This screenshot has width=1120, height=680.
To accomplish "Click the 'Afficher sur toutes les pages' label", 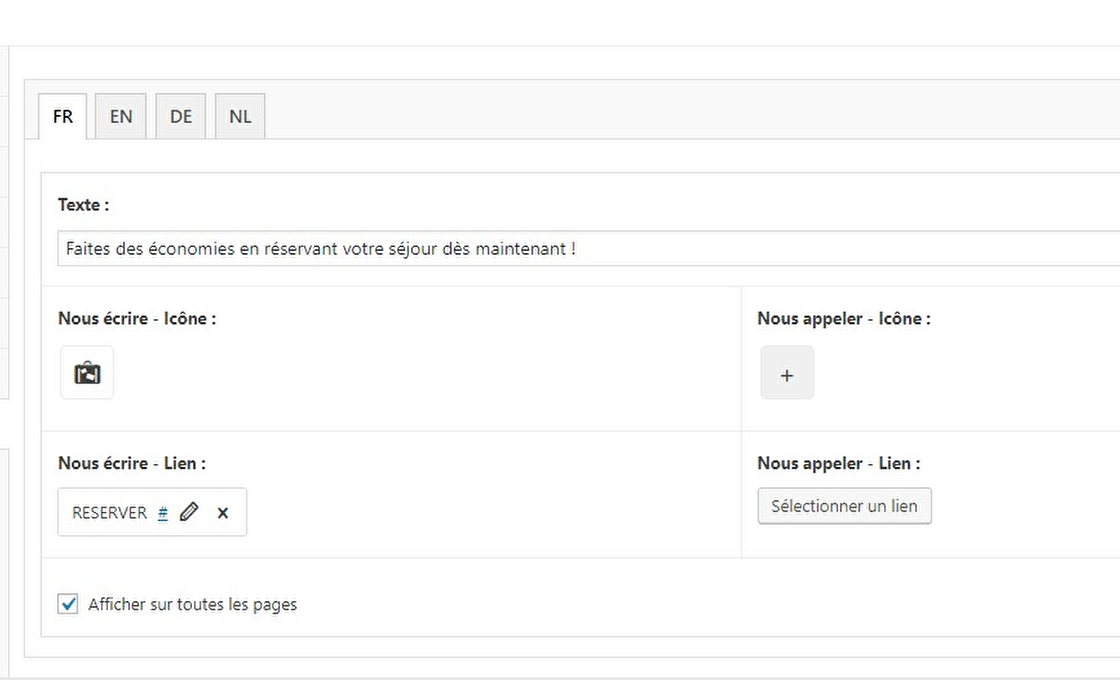I will pos(192,604).
